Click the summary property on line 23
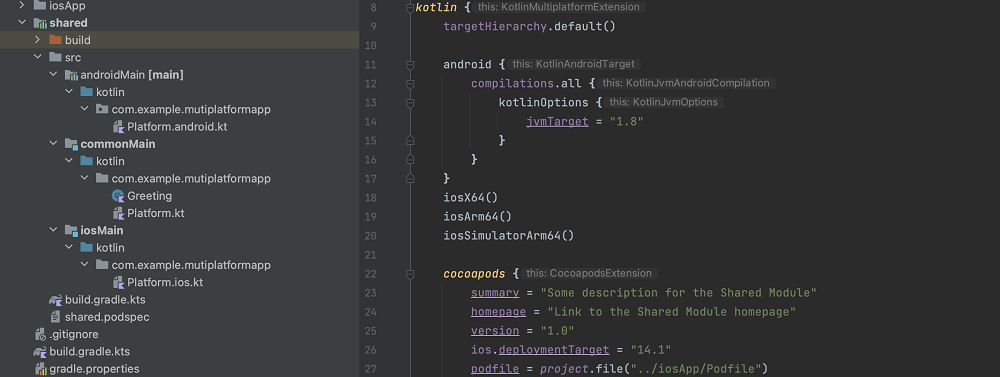The image size is (1000, 377). pos(495,293)
